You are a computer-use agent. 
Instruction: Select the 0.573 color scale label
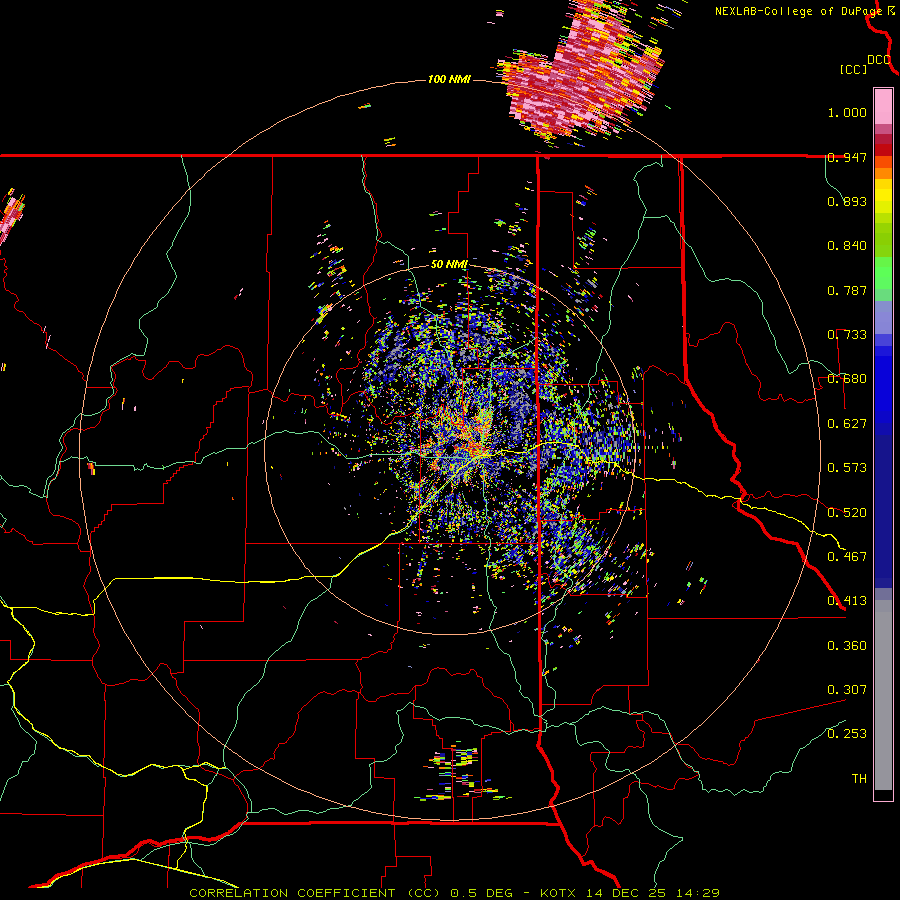[847, 468]
